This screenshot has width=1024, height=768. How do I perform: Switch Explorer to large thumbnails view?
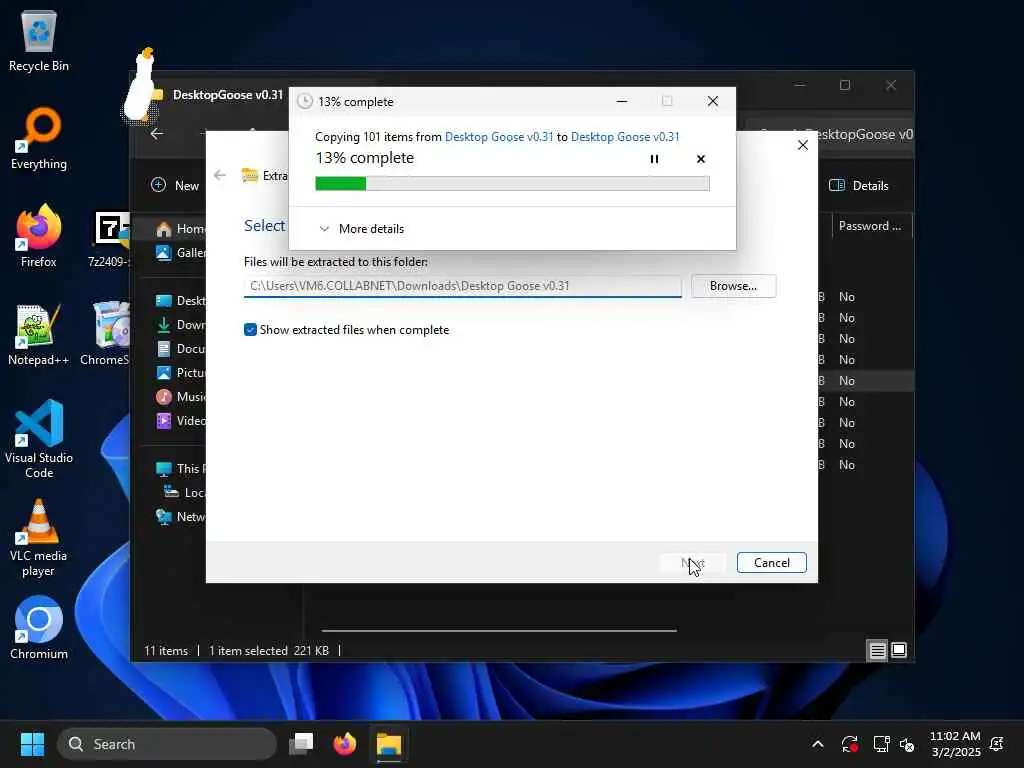pos(899,650)
